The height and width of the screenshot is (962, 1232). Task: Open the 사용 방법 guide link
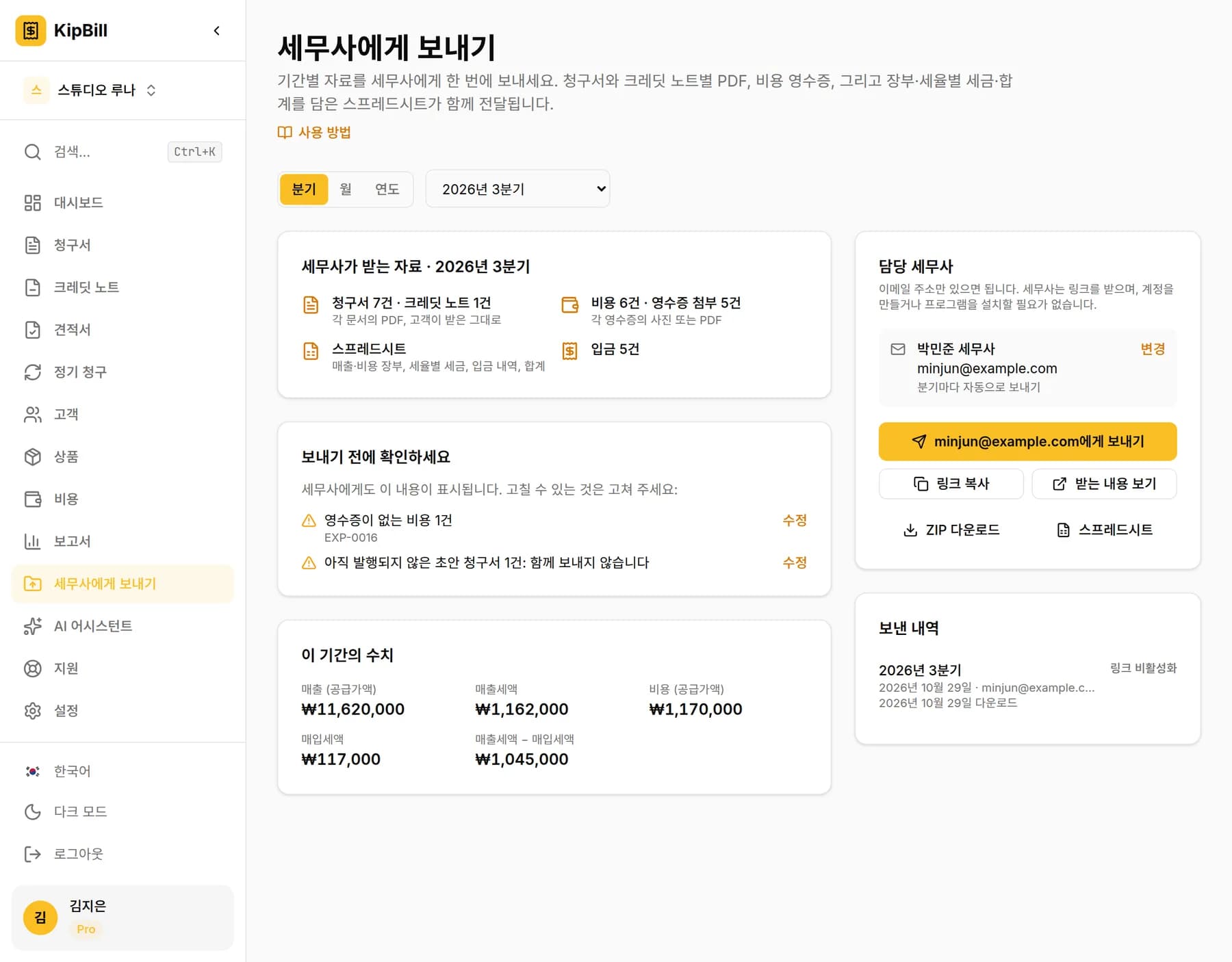314,132
